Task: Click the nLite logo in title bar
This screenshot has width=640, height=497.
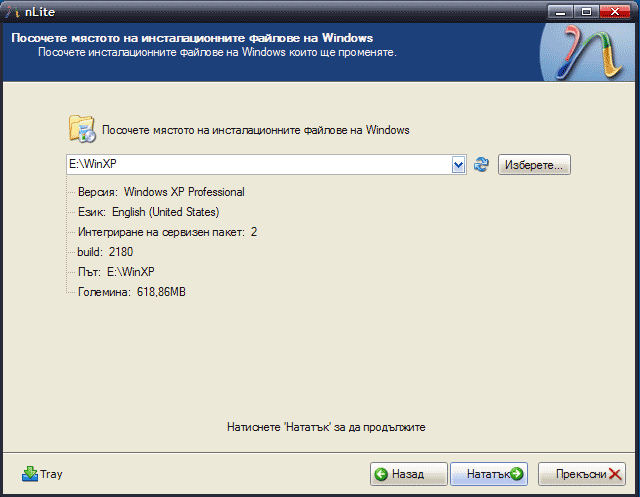Action: (12, 12)
